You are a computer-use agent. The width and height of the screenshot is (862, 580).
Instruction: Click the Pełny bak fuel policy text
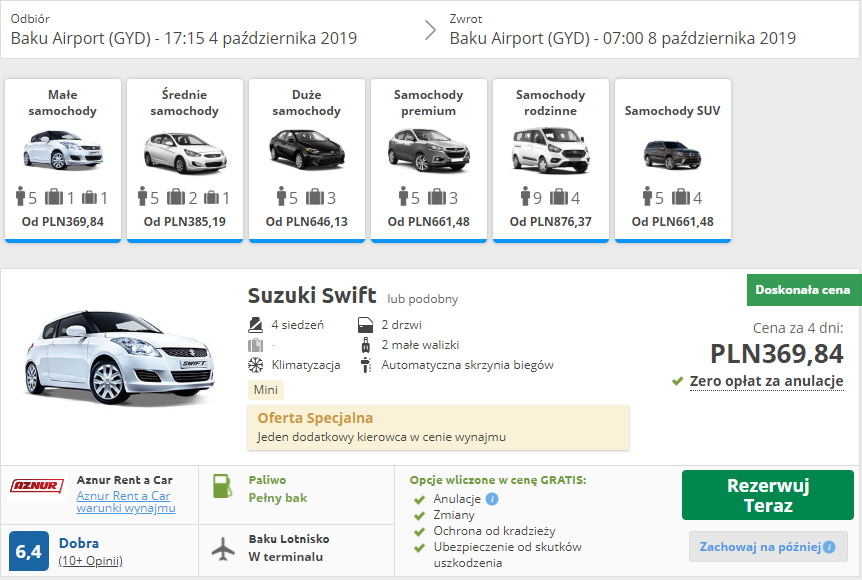pos(278,498)
